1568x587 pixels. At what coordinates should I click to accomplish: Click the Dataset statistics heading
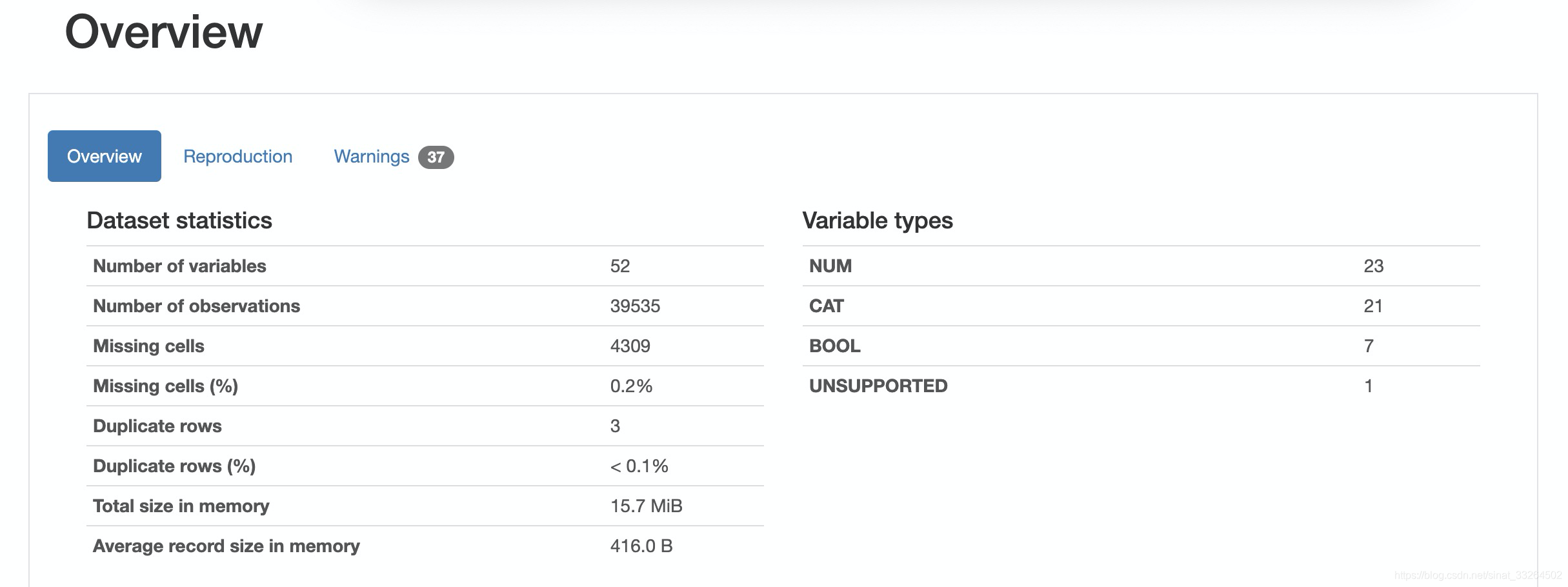pyautogui.click(x=179, y=221)
